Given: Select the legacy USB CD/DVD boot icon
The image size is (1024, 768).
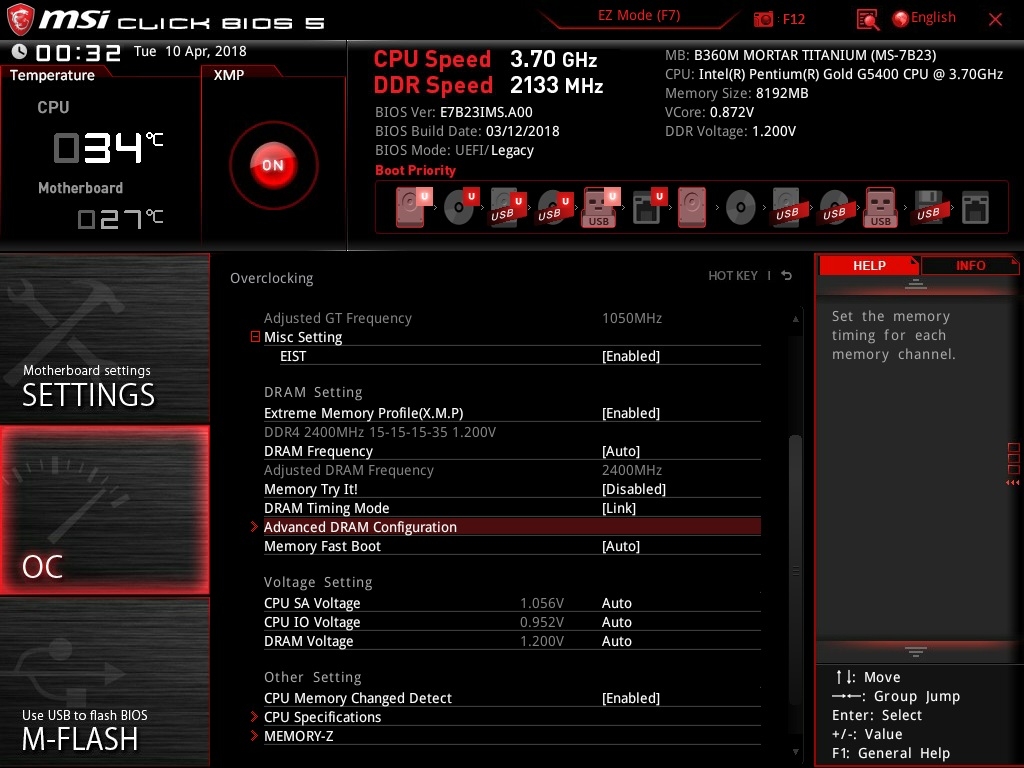Looking at the screenshot, I should pyautogui.click(x=834, y=207).
